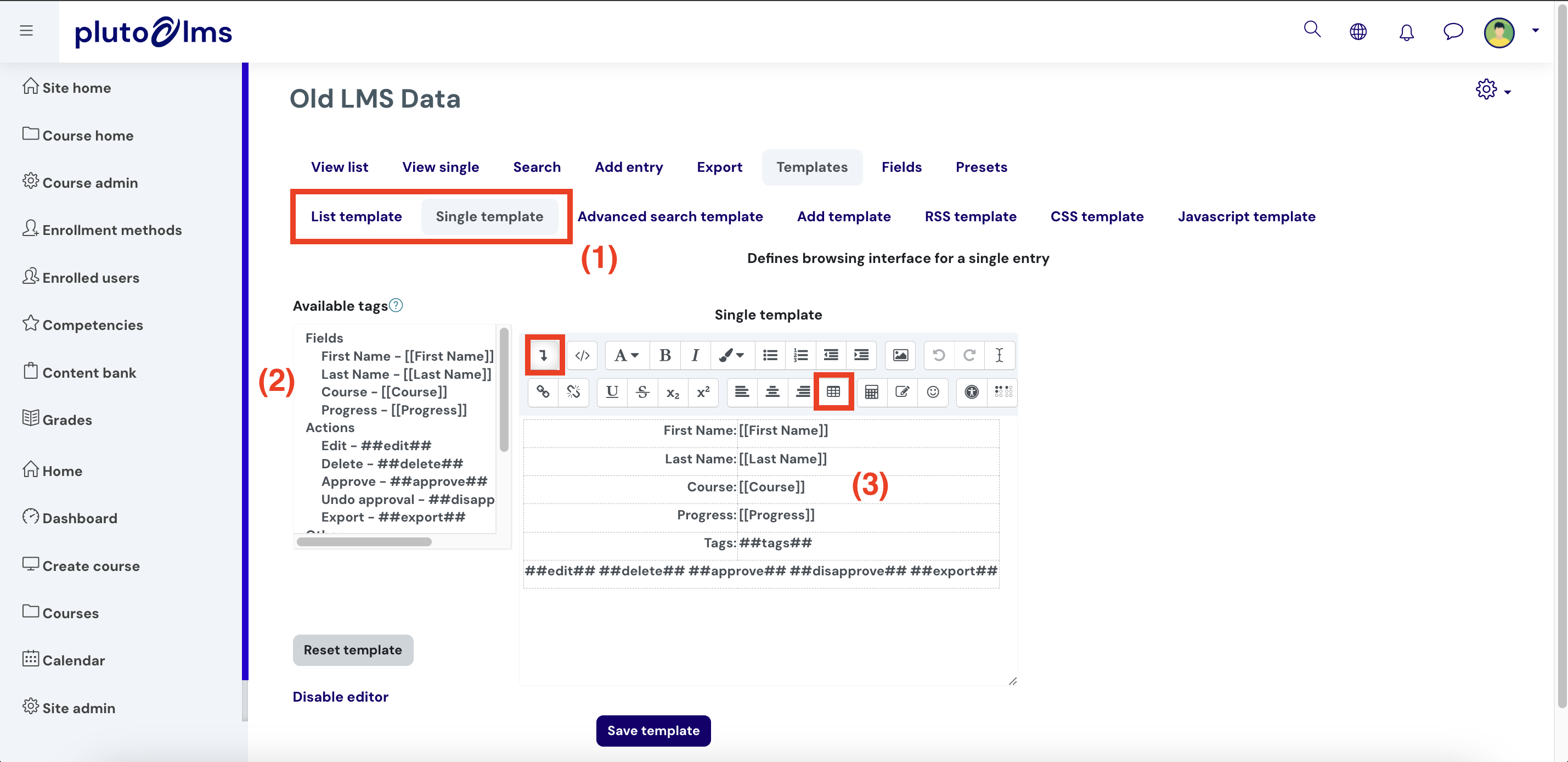Remove link with the unlink icon
Screen dimensions: 1568x762
(573, 393)
